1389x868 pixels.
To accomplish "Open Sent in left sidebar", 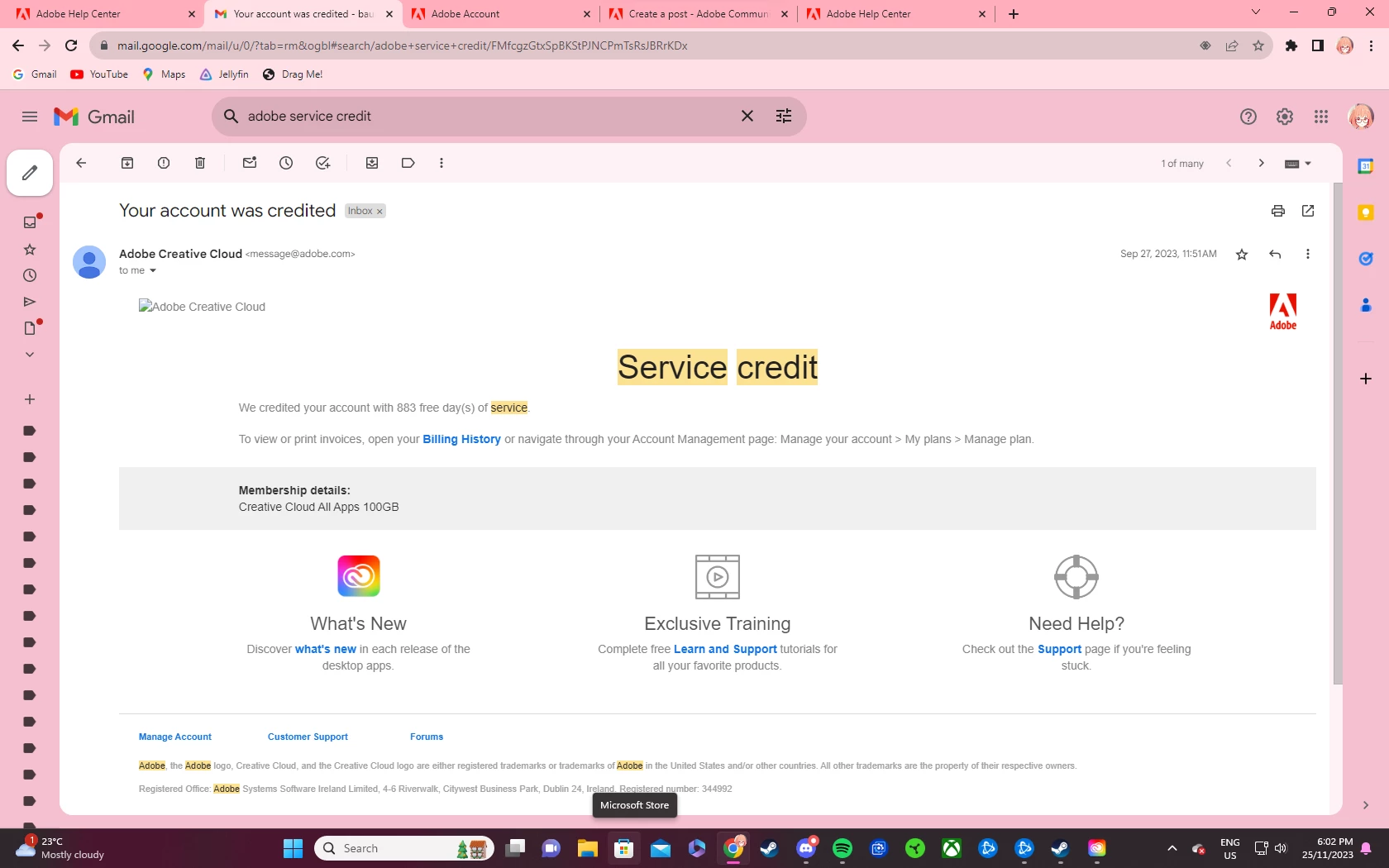I will [30, 302].
